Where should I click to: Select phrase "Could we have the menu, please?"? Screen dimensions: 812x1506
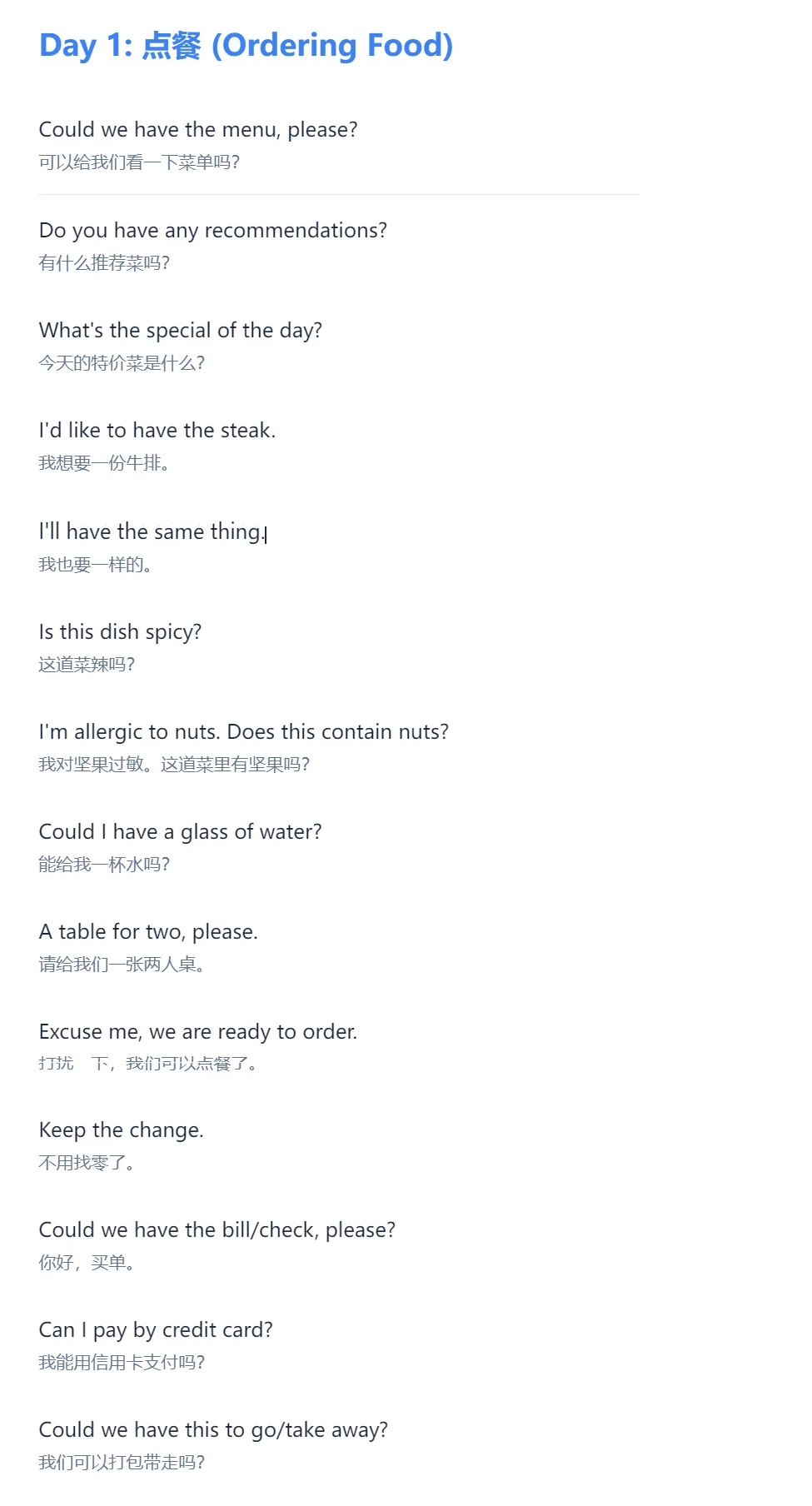pos(198,130)
